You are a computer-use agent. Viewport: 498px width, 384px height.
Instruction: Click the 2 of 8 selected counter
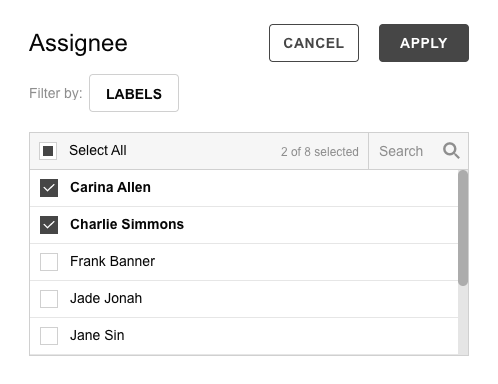pos(320,152)
